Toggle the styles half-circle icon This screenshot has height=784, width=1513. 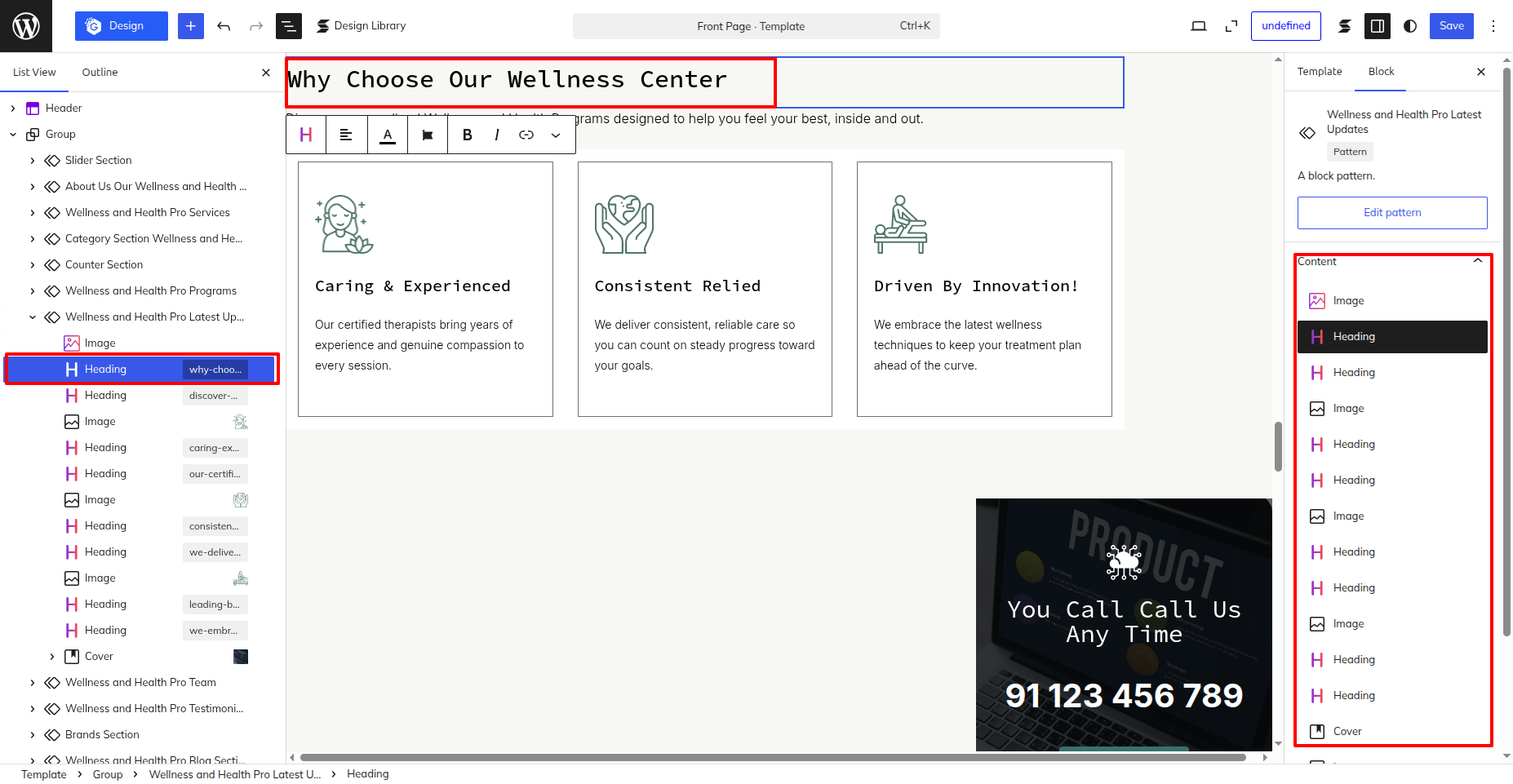(x=1410, y=26)
